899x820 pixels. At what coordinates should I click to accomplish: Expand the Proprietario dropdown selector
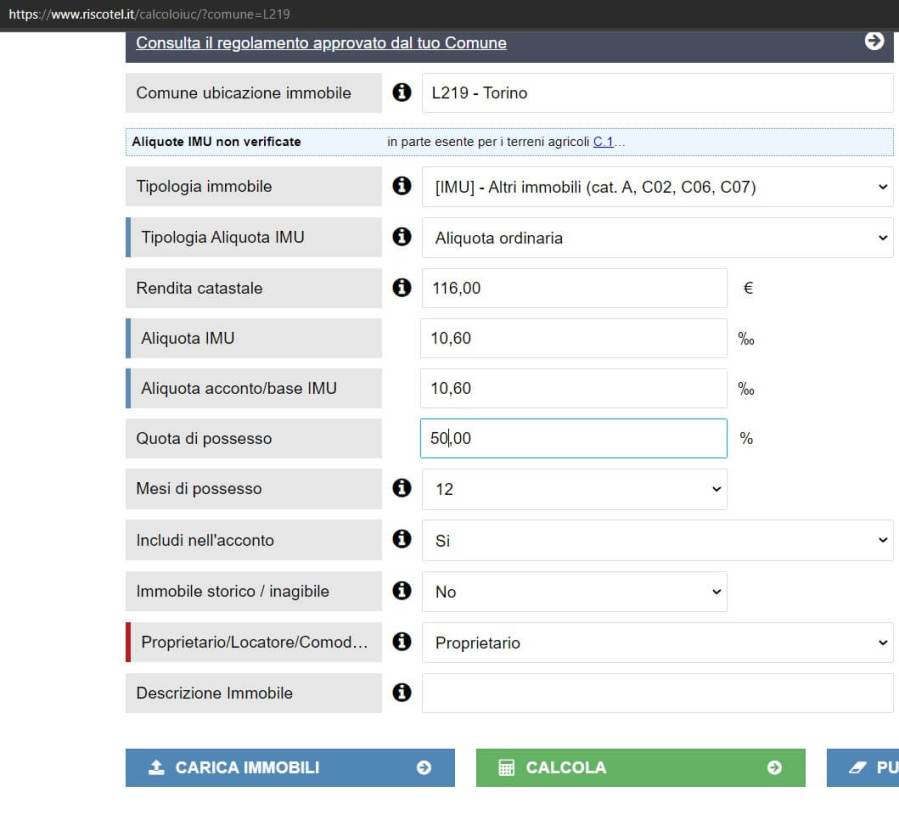pos(657,643)
